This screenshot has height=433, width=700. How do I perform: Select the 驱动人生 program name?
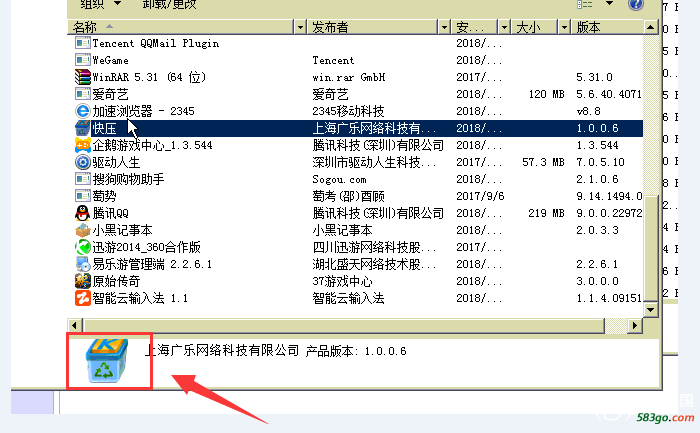click(x=116, y=162)
